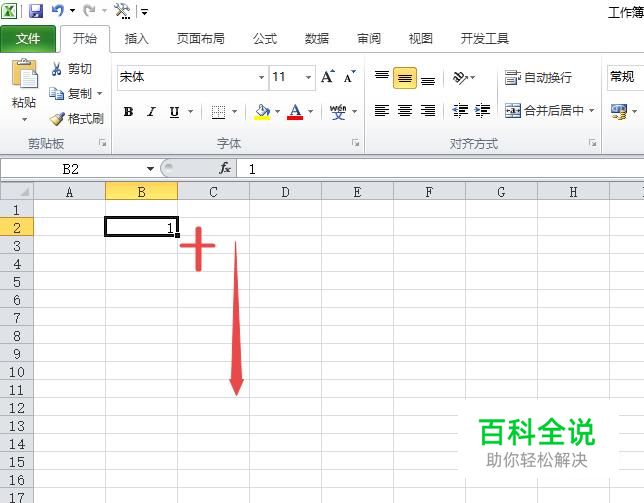Open the Clipboard (剪贴板) dialog launcher

(103, 143)
